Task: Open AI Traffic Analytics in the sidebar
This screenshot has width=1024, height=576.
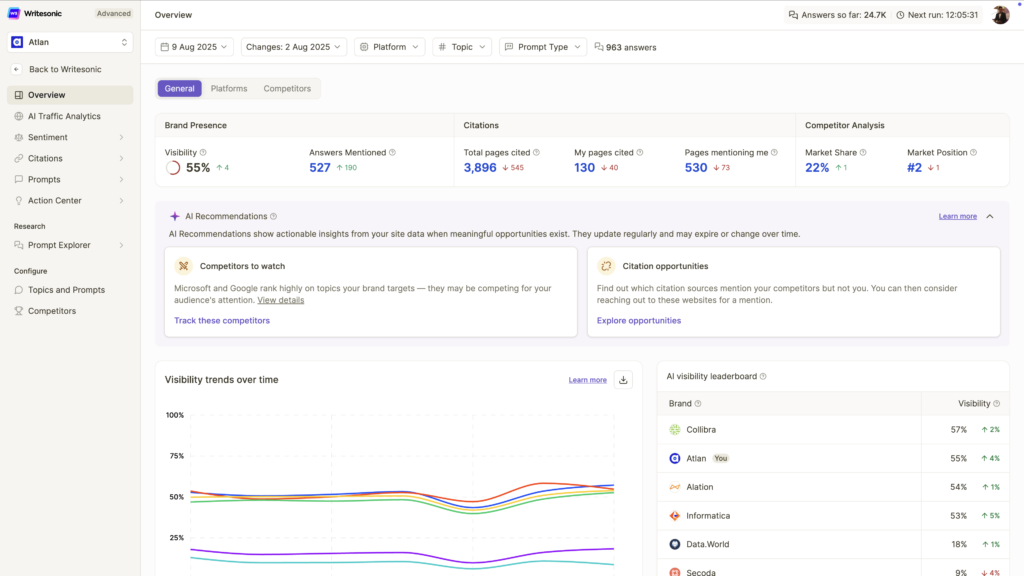Action: tap(62, 115)
